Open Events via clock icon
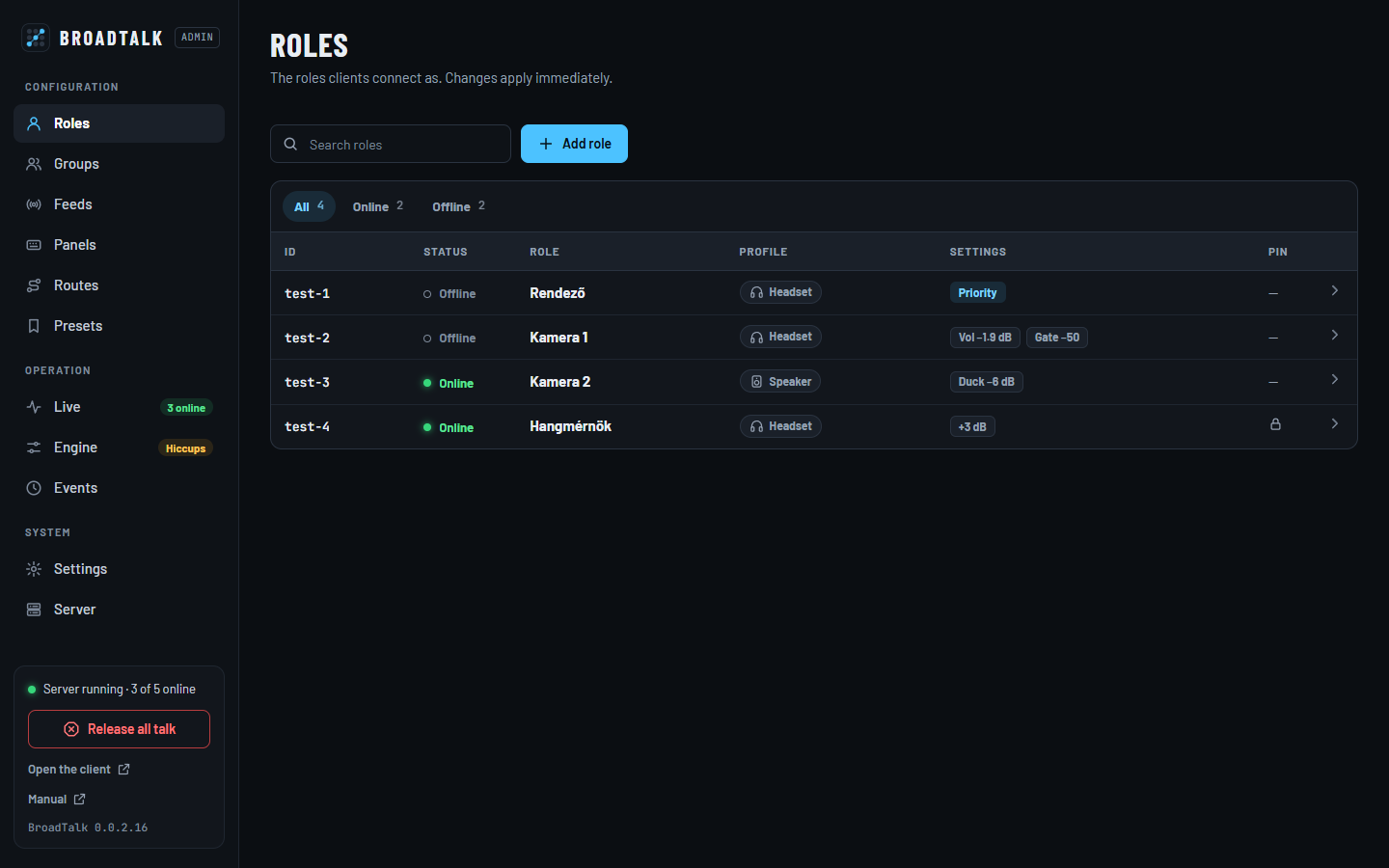Image resolution: width=1389 pixels, height=868 pixels. coord(34,488)
